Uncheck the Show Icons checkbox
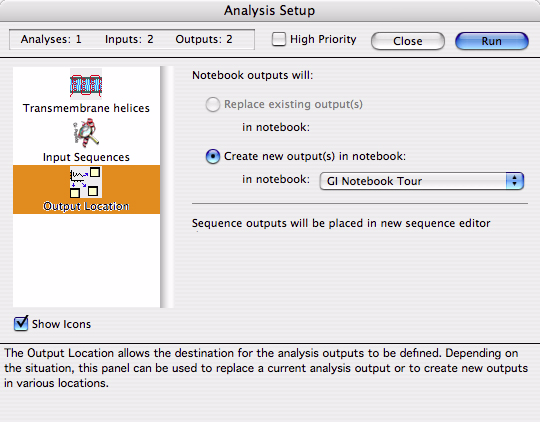Viewport: 540px width, 422px height. pyautogui.click(x=21, y=323)
